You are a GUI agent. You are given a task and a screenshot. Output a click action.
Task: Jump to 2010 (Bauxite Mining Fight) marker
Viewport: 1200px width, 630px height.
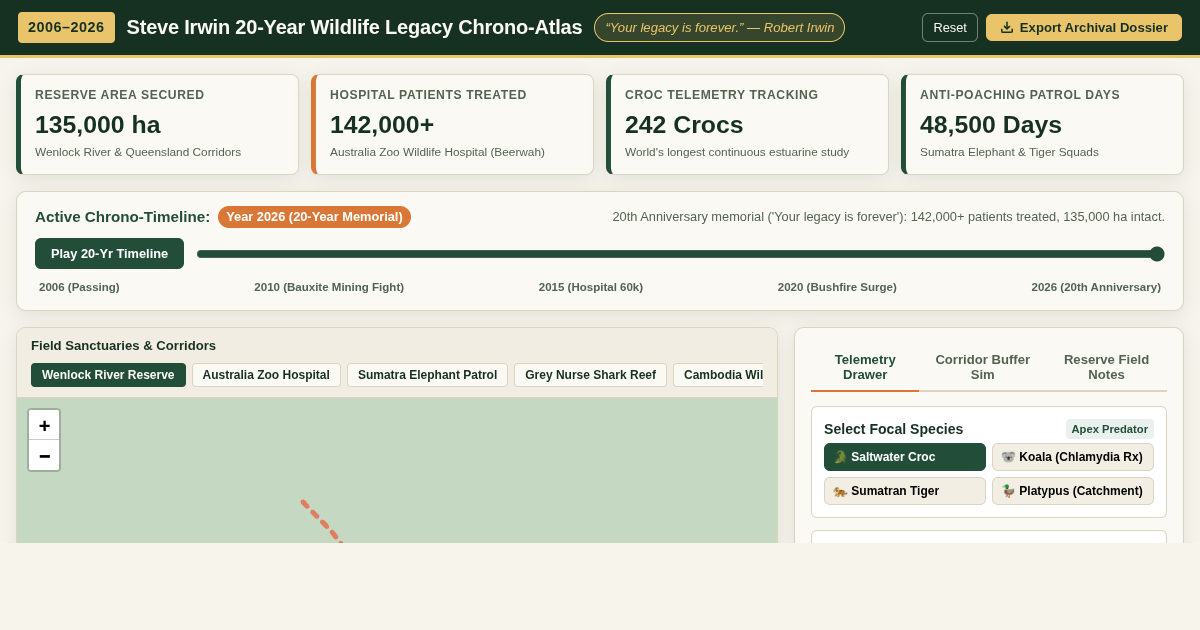(329, 287)
